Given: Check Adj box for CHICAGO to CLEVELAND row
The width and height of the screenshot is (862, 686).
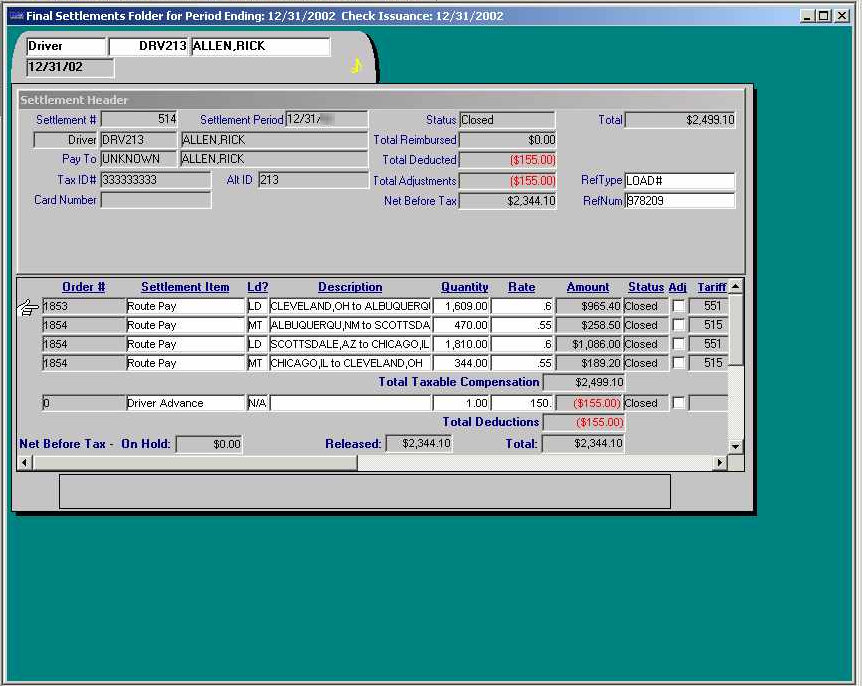Looking at the screenshot, I should (679, 363).
